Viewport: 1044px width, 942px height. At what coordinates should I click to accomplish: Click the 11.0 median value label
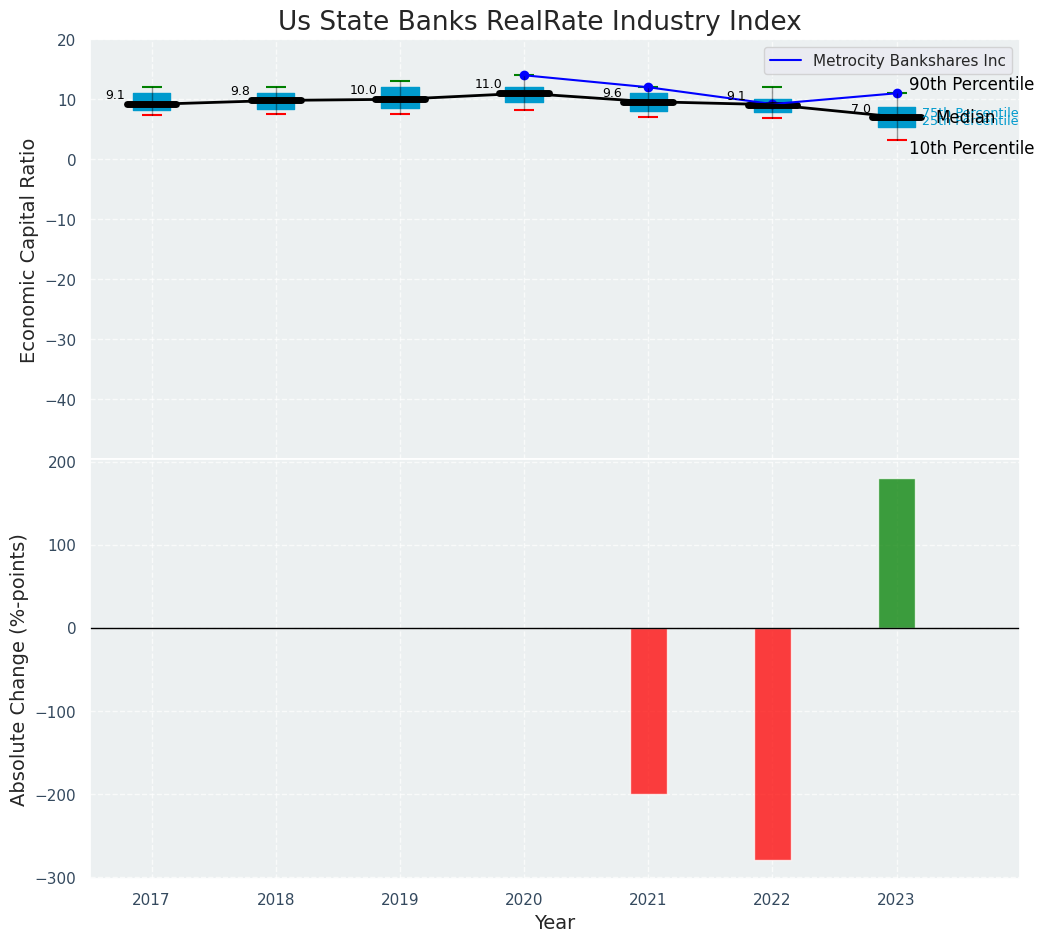(x=488, y=84)
